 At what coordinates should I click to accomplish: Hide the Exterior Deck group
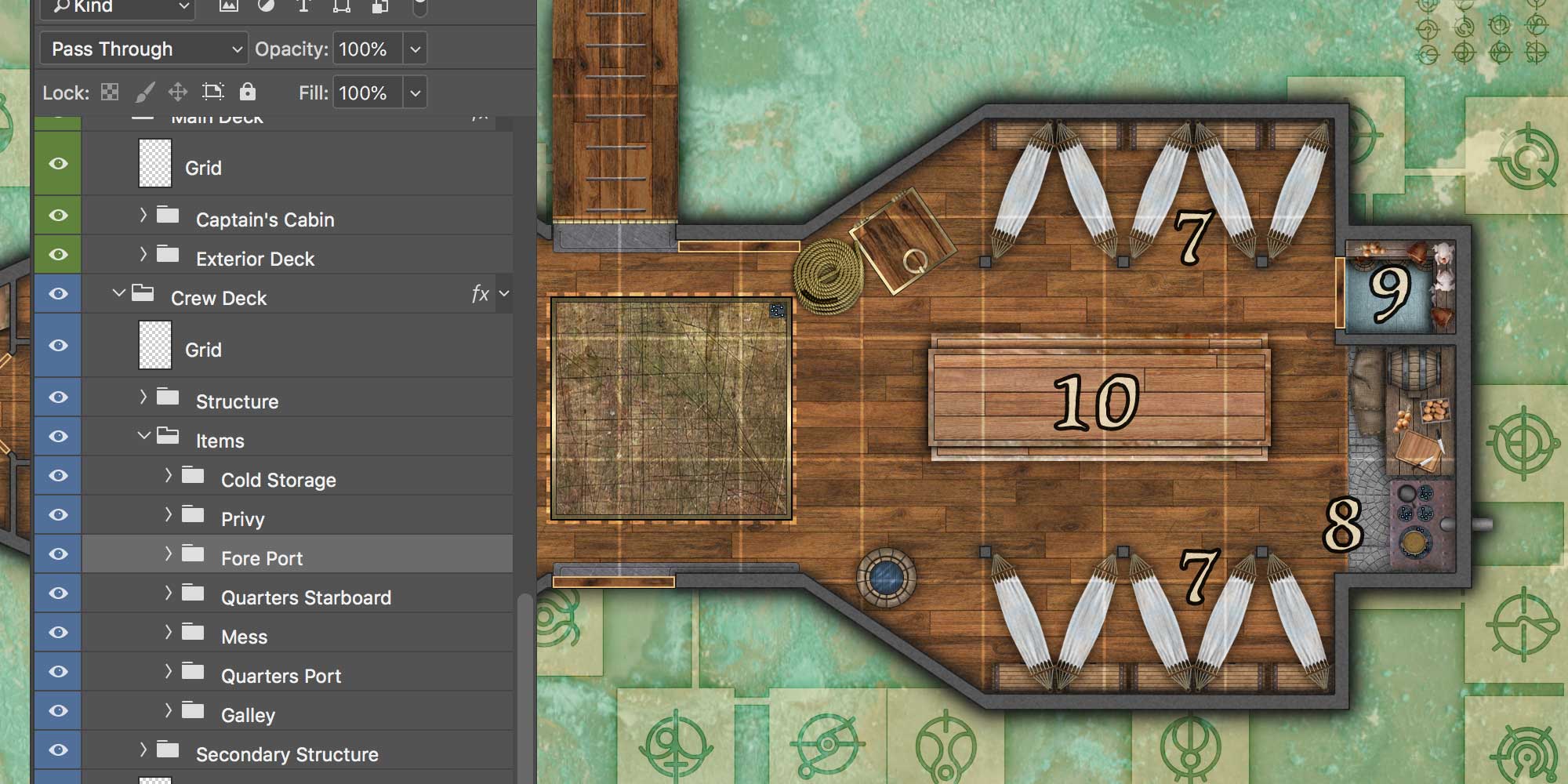pos(58,255)
